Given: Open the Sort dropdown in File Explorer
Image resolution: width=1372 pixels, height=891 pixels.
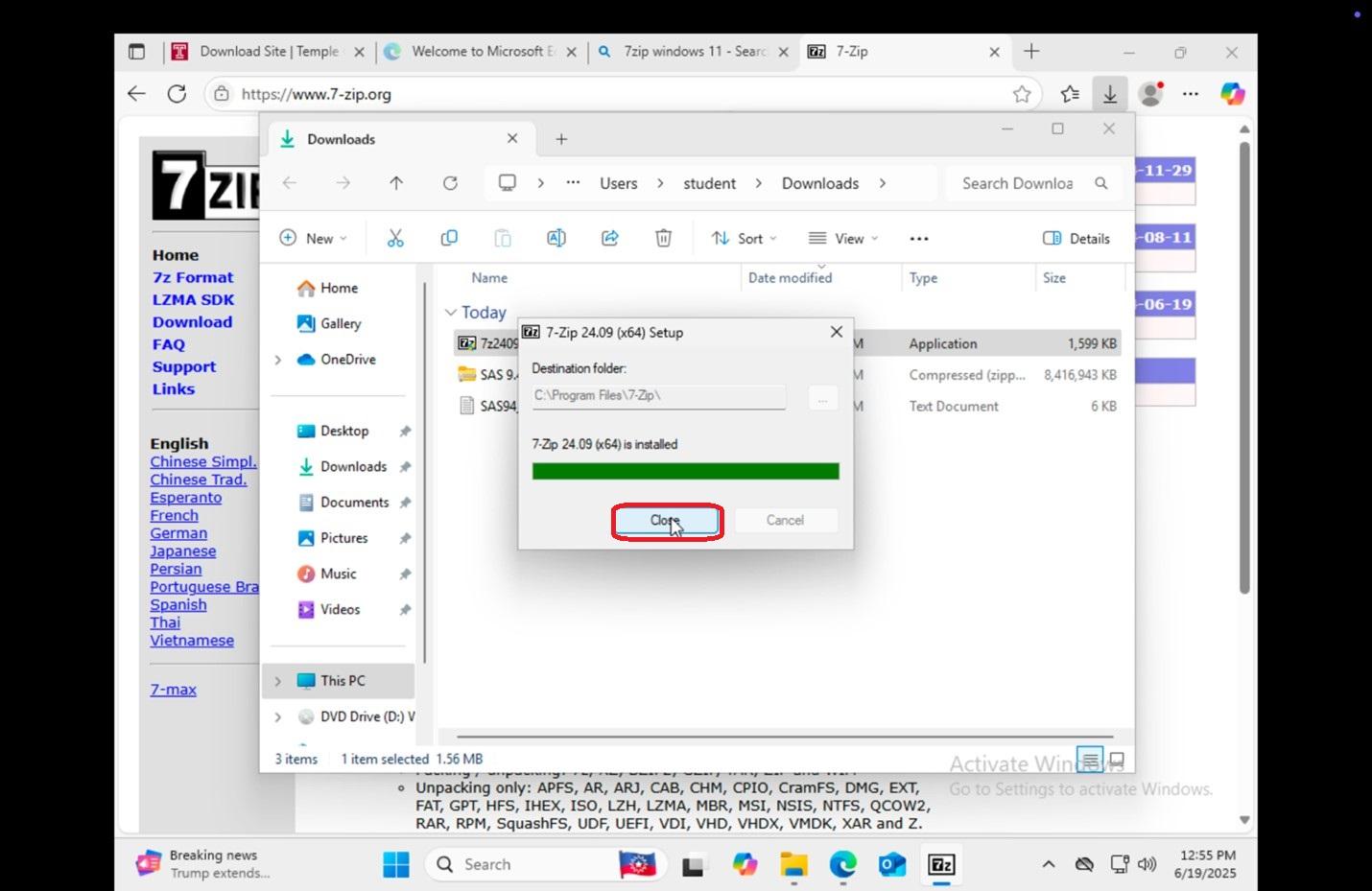Looking at the screenshot, I should [745, 239].
